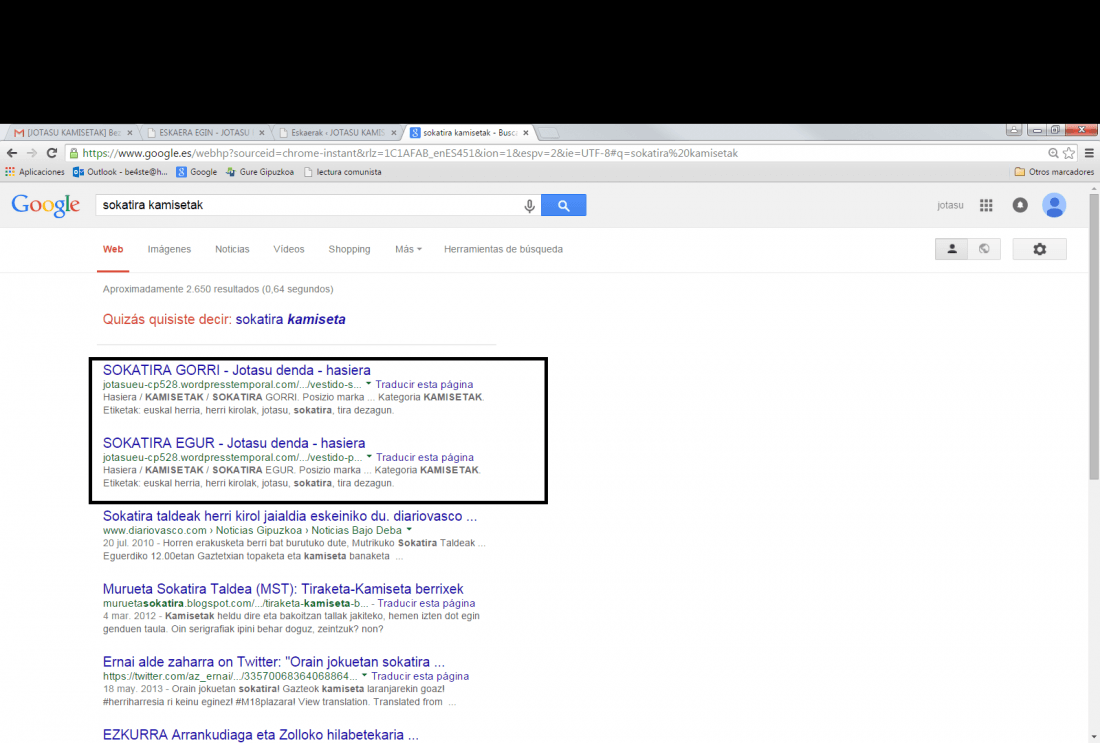This screenshot has height=743, width=1100.
Task: Click the vertical page scrollbar thumb
Action: (x=1094, y=338)
